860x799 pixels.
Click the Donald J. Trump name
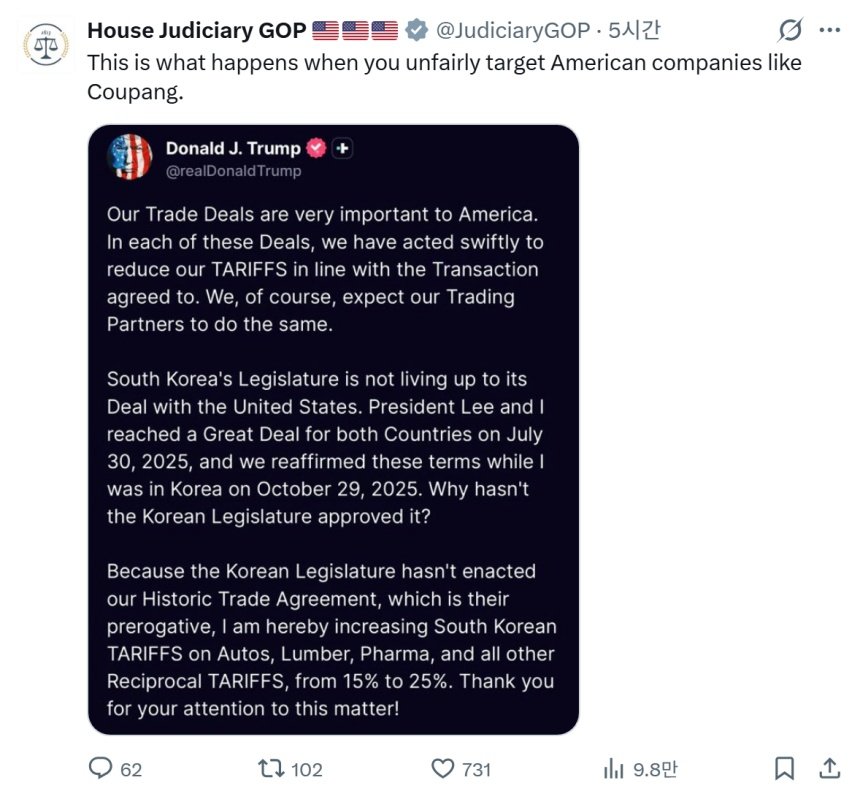[232, 148]
